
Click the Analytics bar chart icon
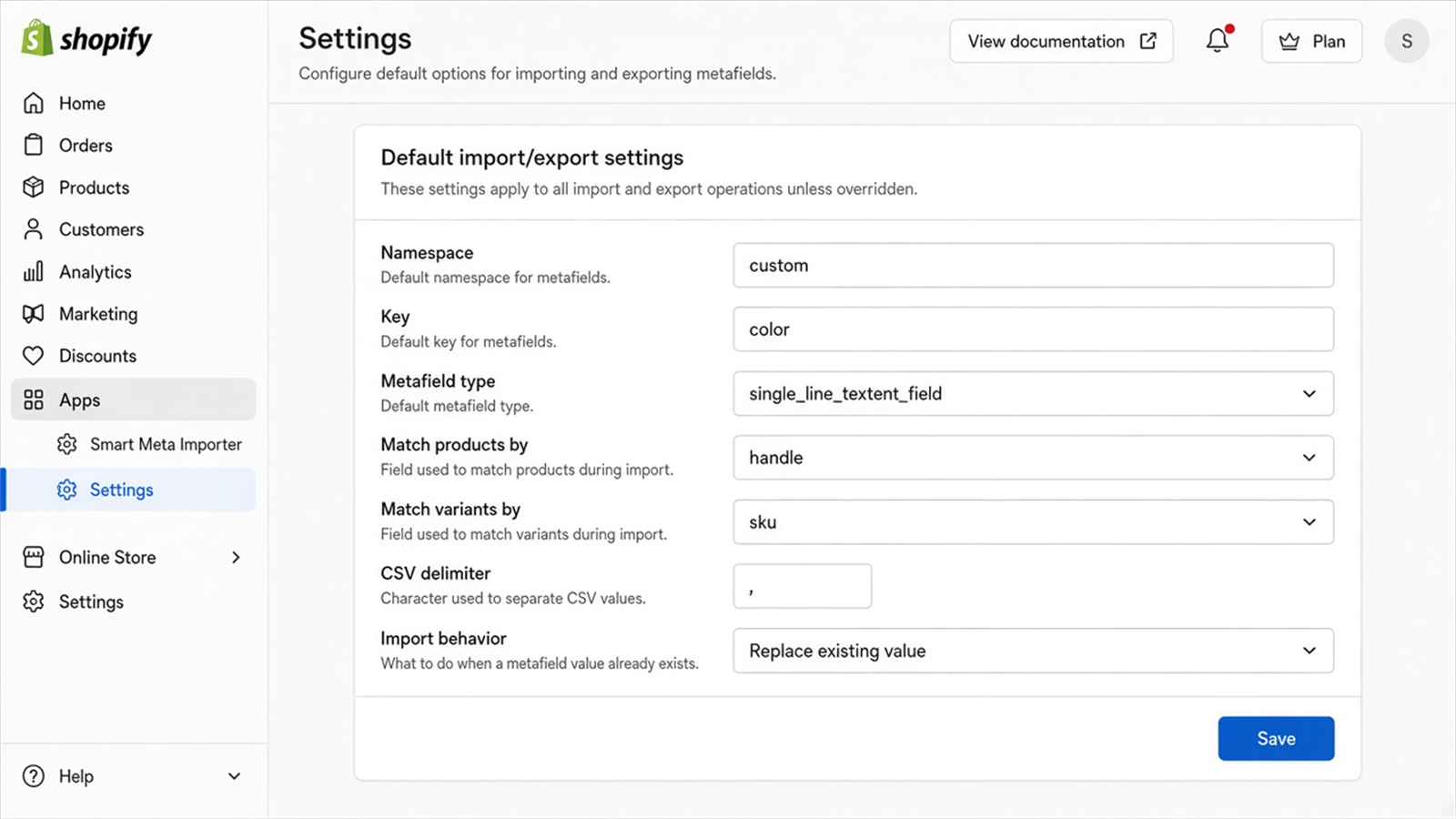pyautogui.click(x=34, y=271)
